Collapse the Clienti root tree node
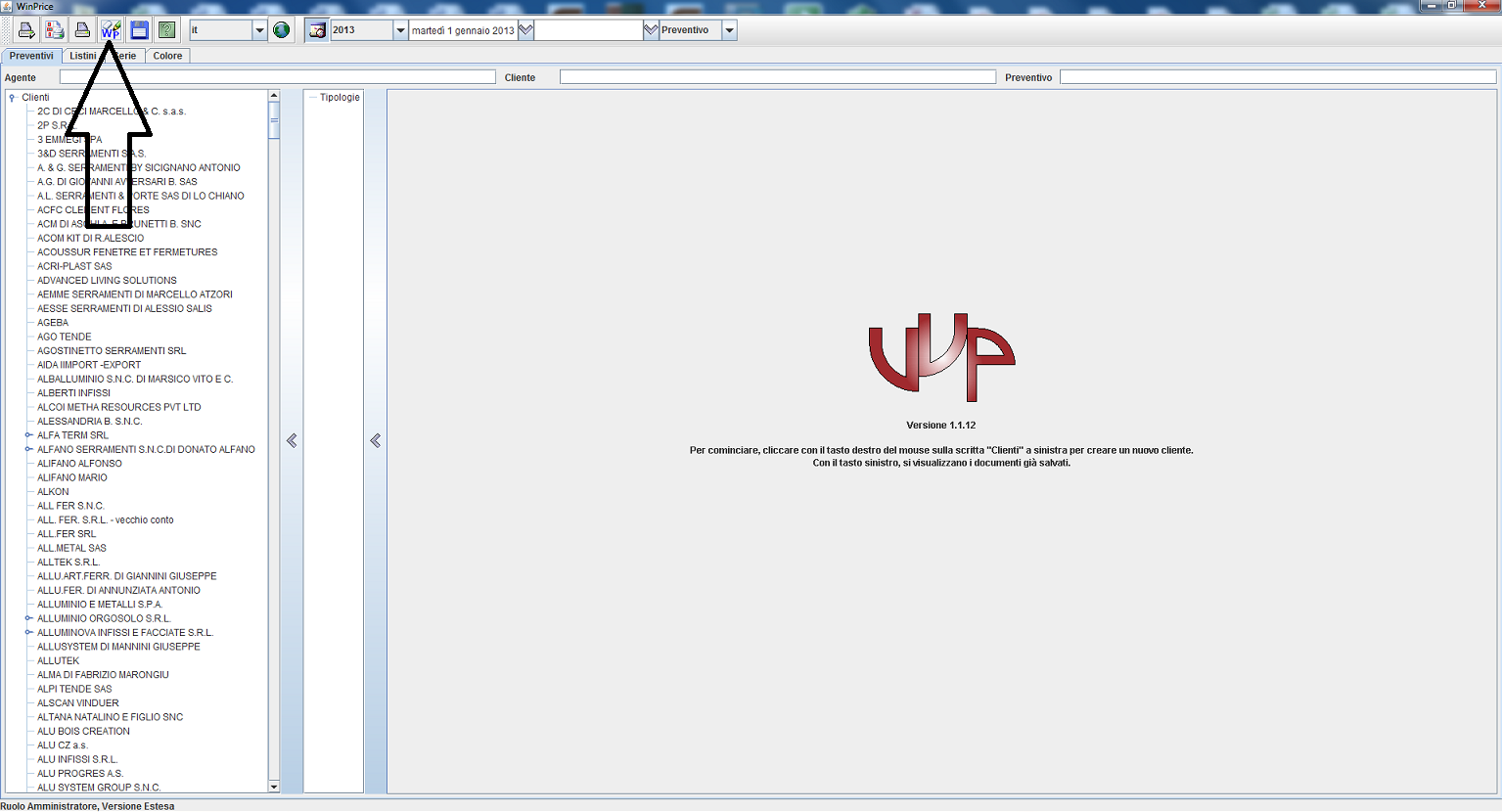The image size is (1502, 812). click(12, 98)
